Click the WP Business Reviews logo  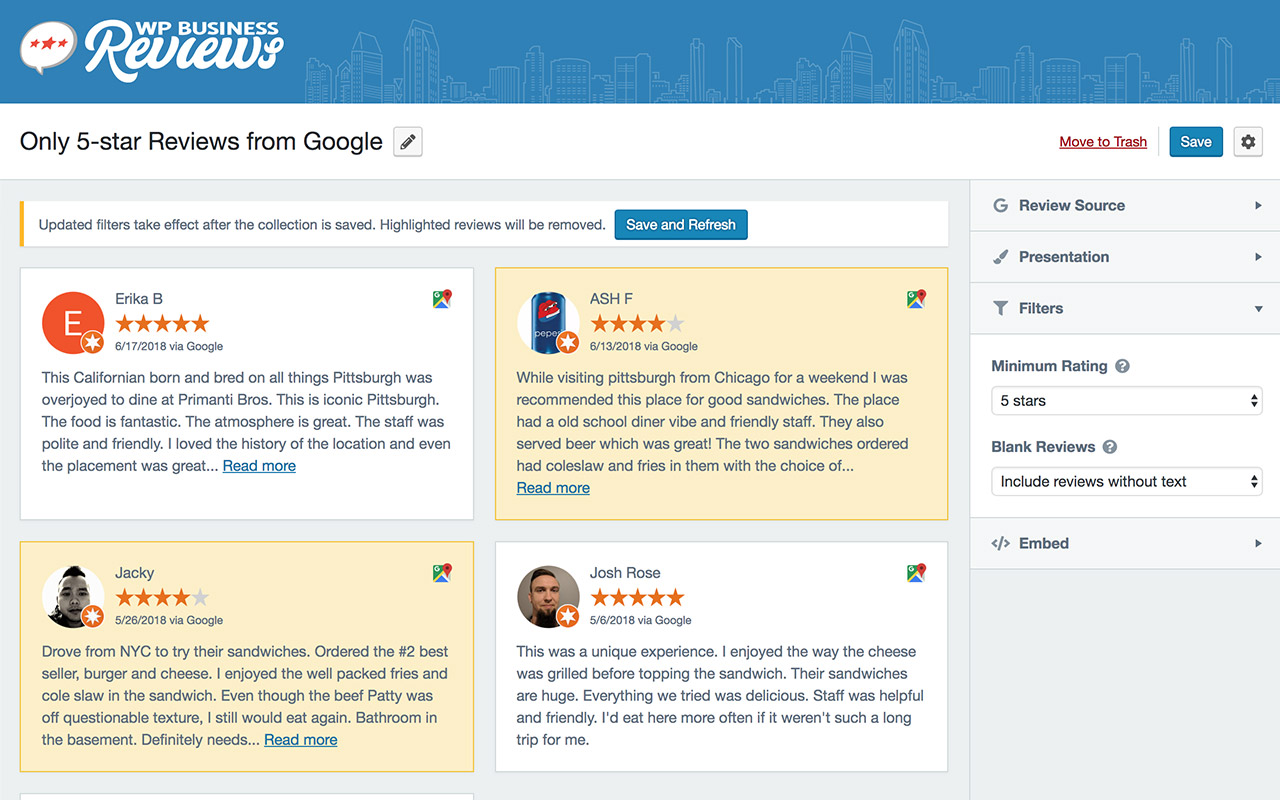click(152, 49)
